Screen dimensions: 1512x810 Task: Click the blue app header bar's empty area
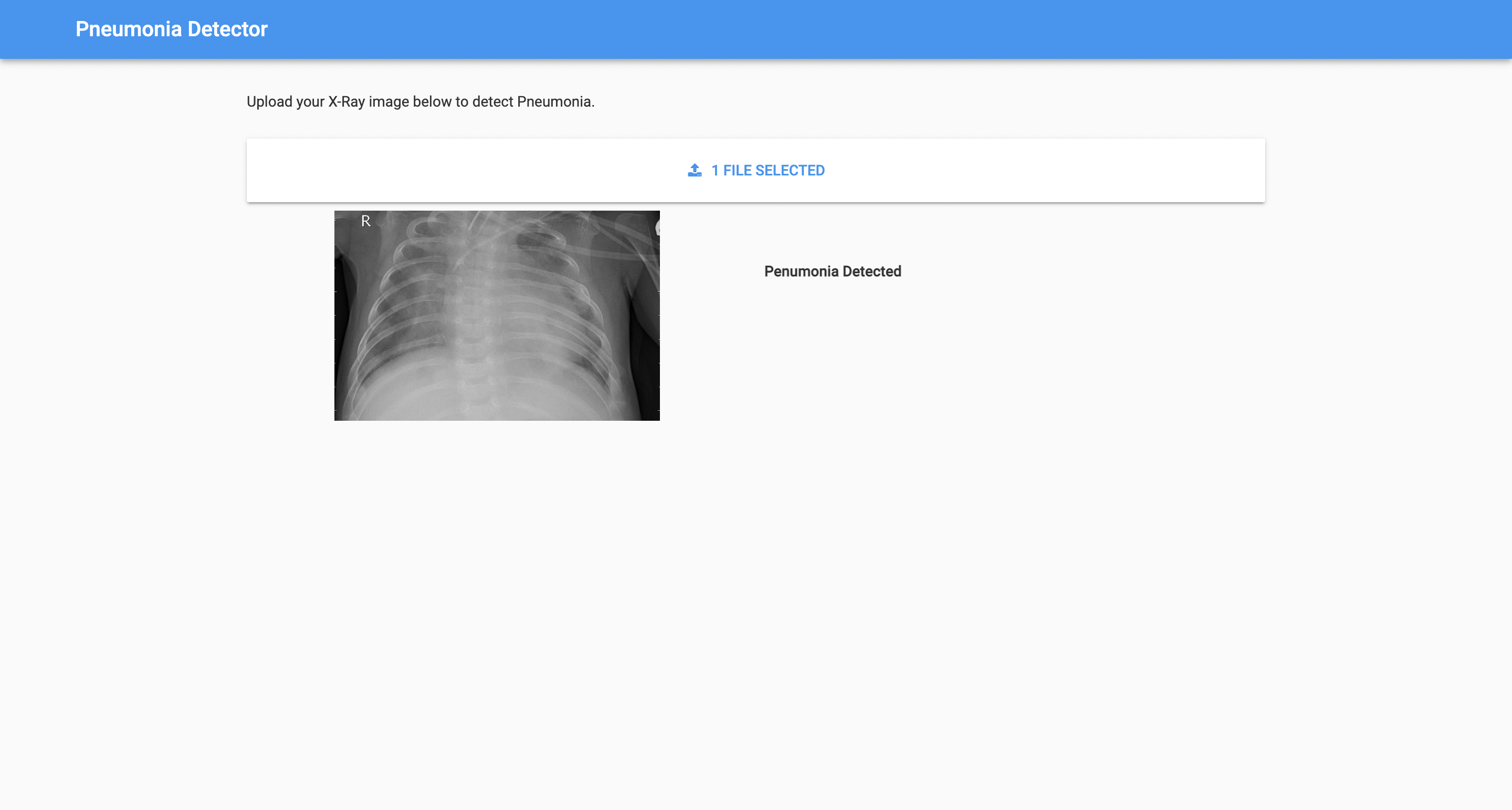pyautogui.click(x=880, y=29)
